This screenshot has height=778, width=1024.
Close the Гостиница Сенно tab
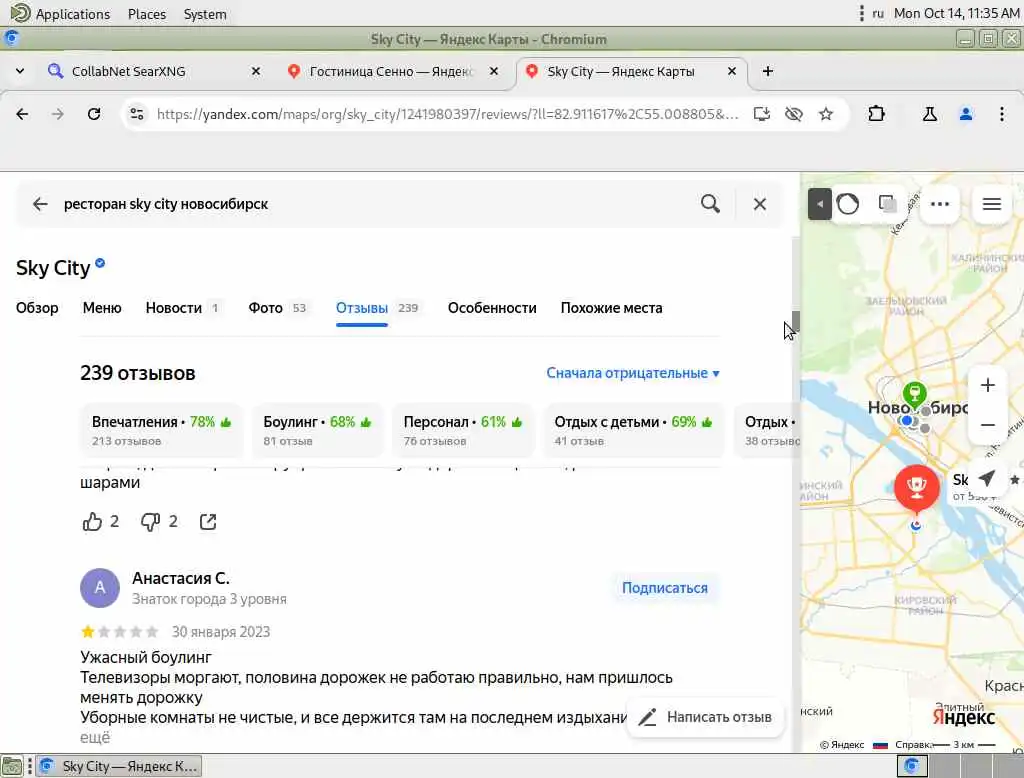494,71
